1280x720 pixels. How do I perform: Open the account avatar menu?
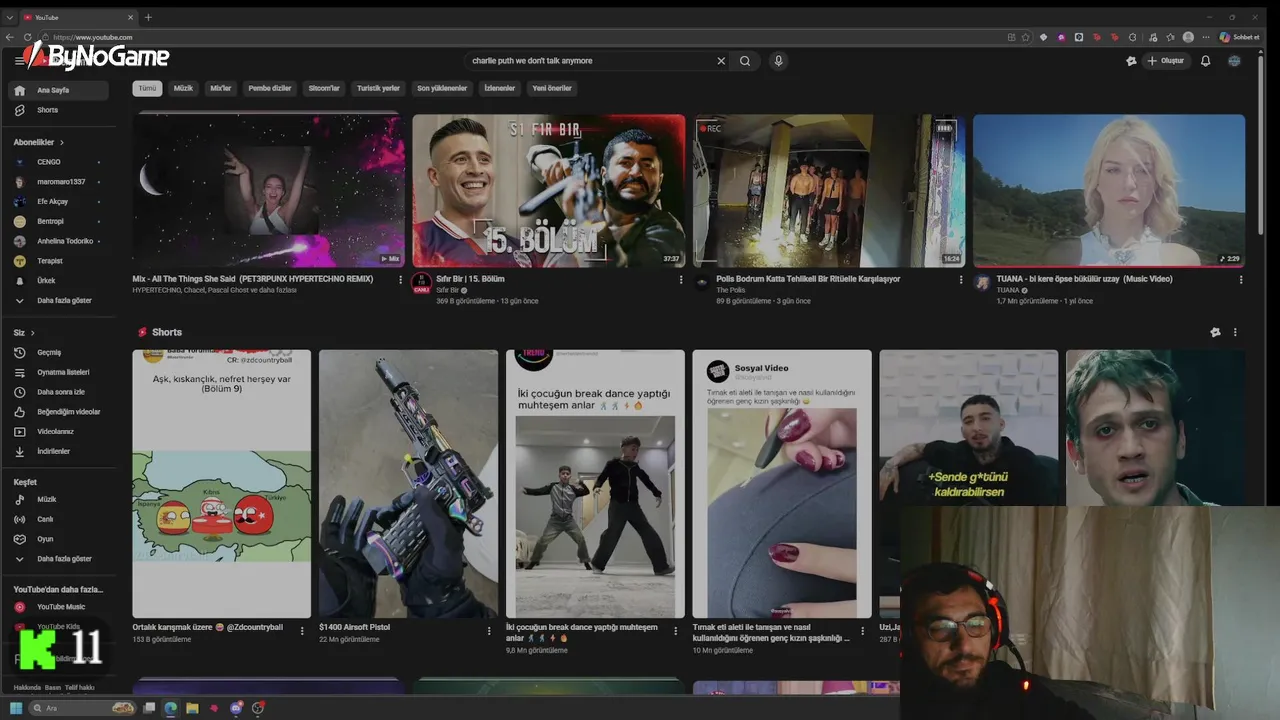(x=1234, y=61)
